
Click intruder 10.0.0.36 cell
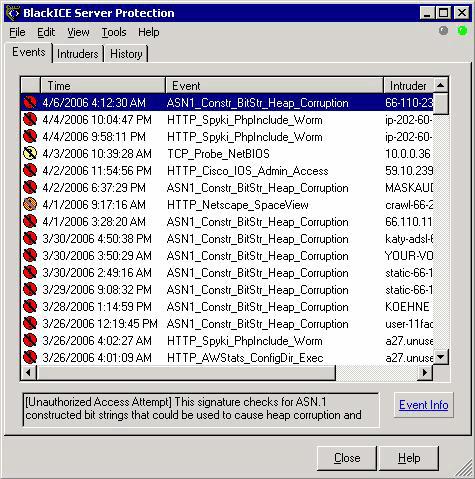tap(408, 154)
